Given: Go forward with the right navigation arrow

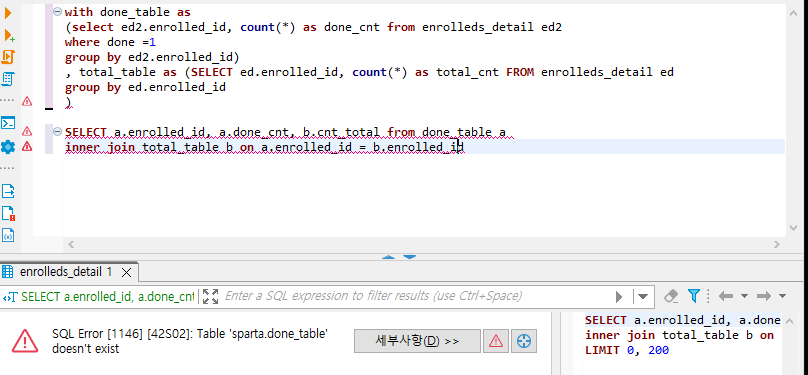Looking at the screenshot, I should 764,296.
